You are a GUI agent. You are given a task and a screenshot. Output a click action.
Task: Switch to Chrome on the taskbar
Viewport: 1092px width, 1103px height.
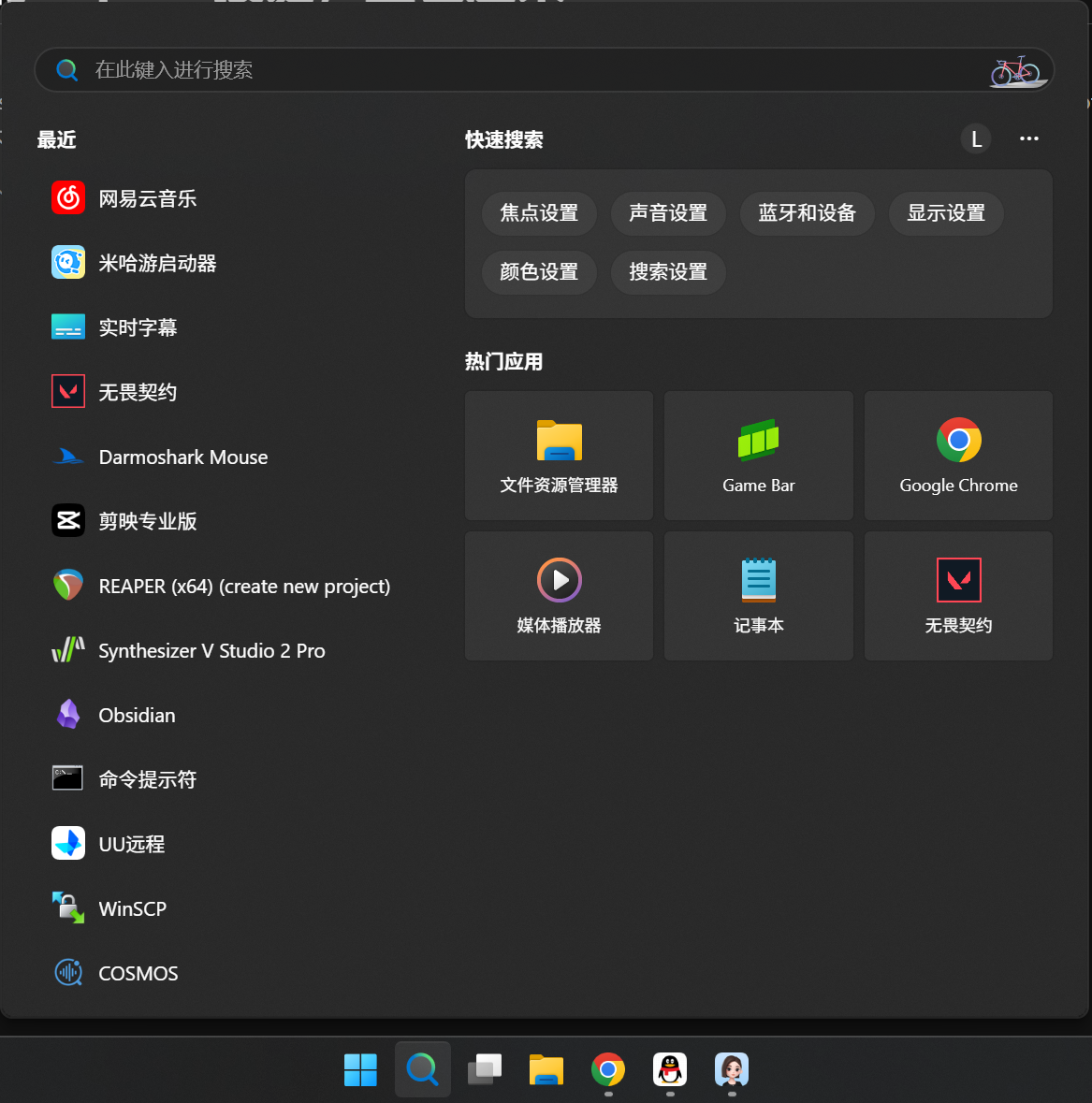tap(608, 1070)
